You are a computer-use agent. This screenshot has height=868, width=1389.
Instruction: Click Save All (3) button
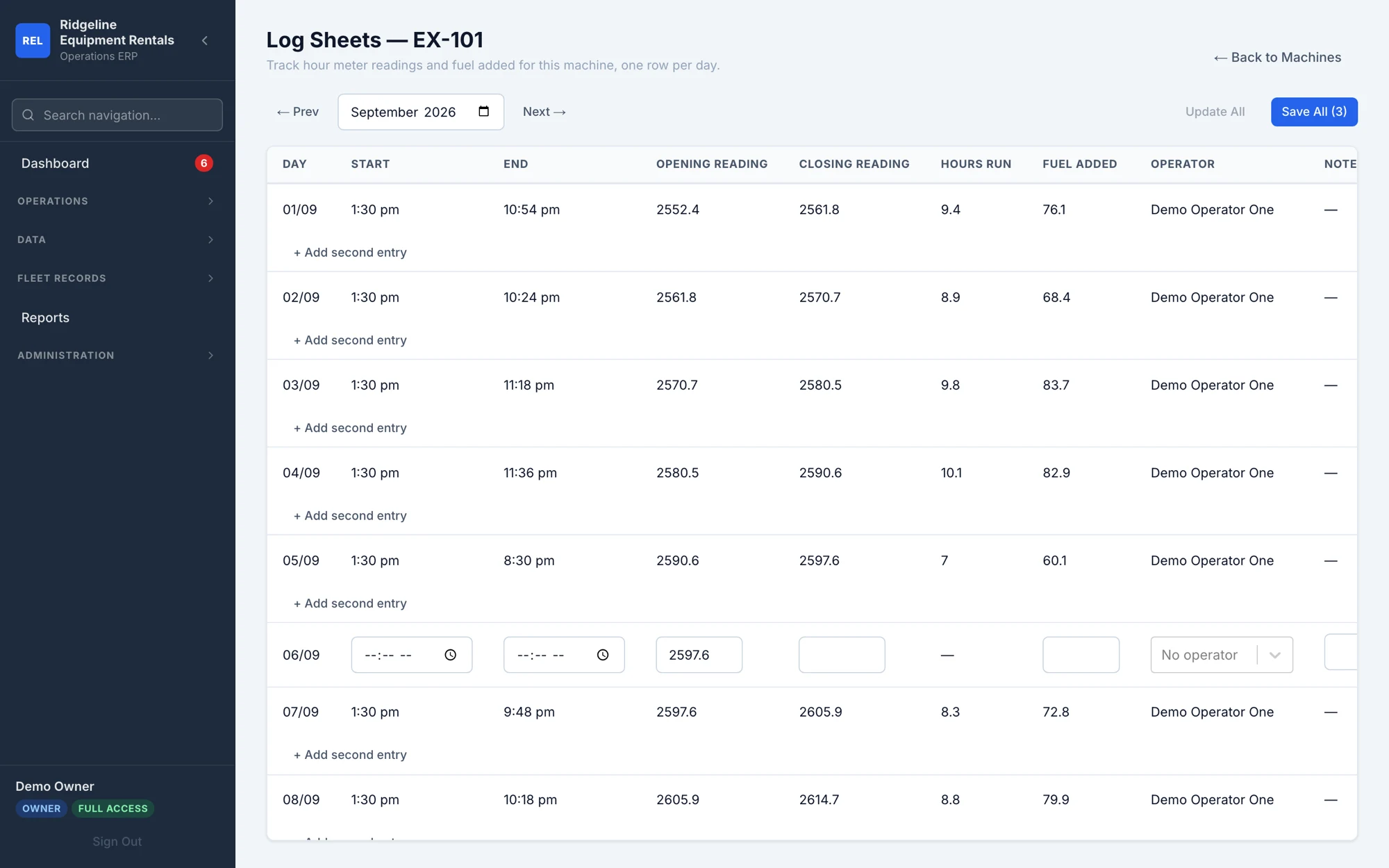1314,112
